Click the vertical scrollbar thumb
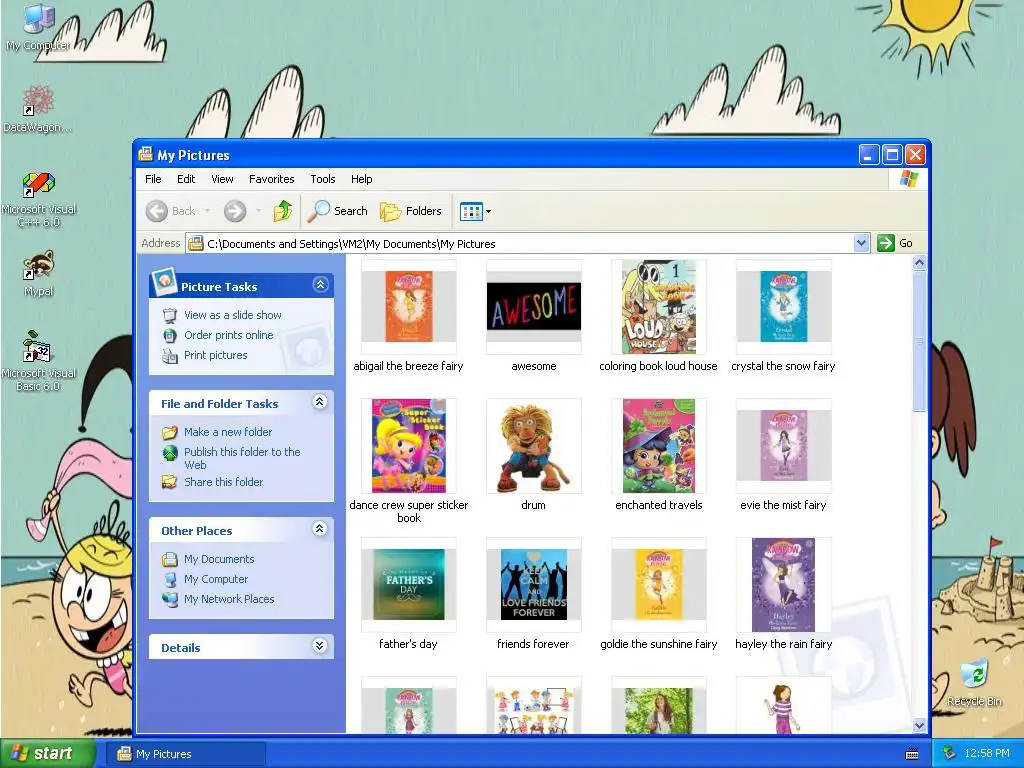Viewport: 1024px width, 768px height. click(919, 341)
